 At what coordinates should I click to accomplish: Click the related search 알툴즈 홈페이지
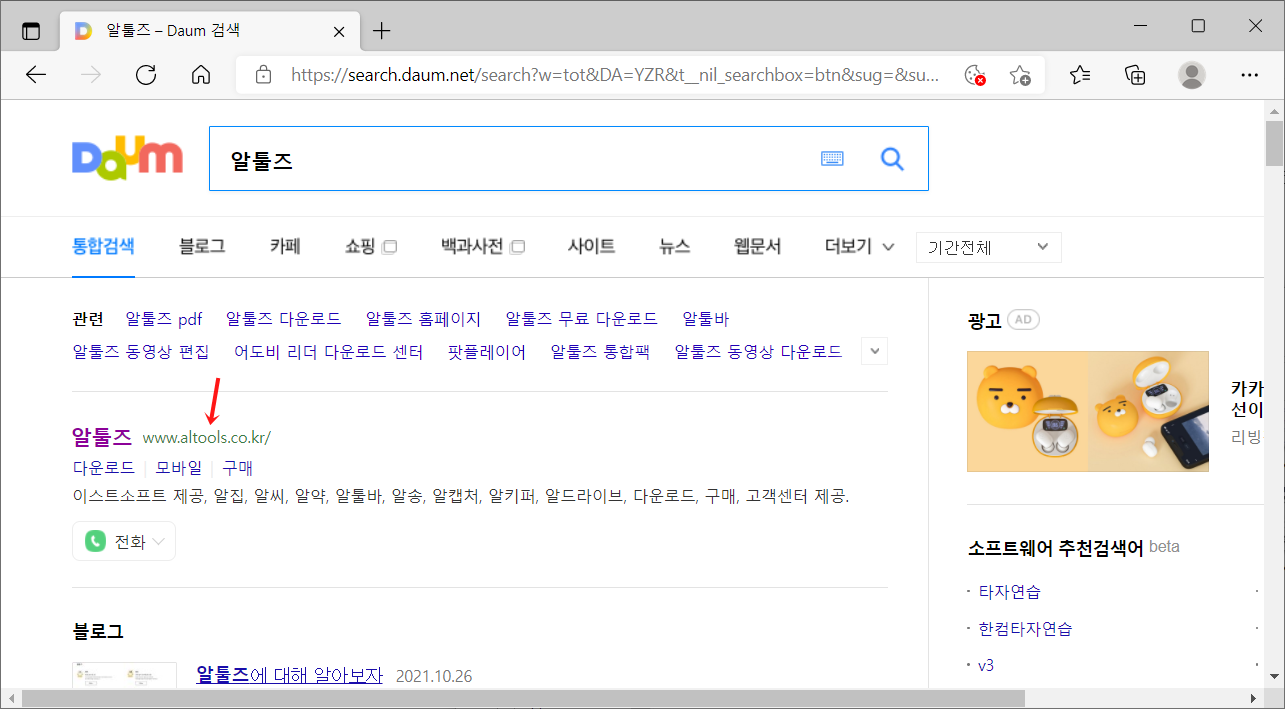pos(423,319)
